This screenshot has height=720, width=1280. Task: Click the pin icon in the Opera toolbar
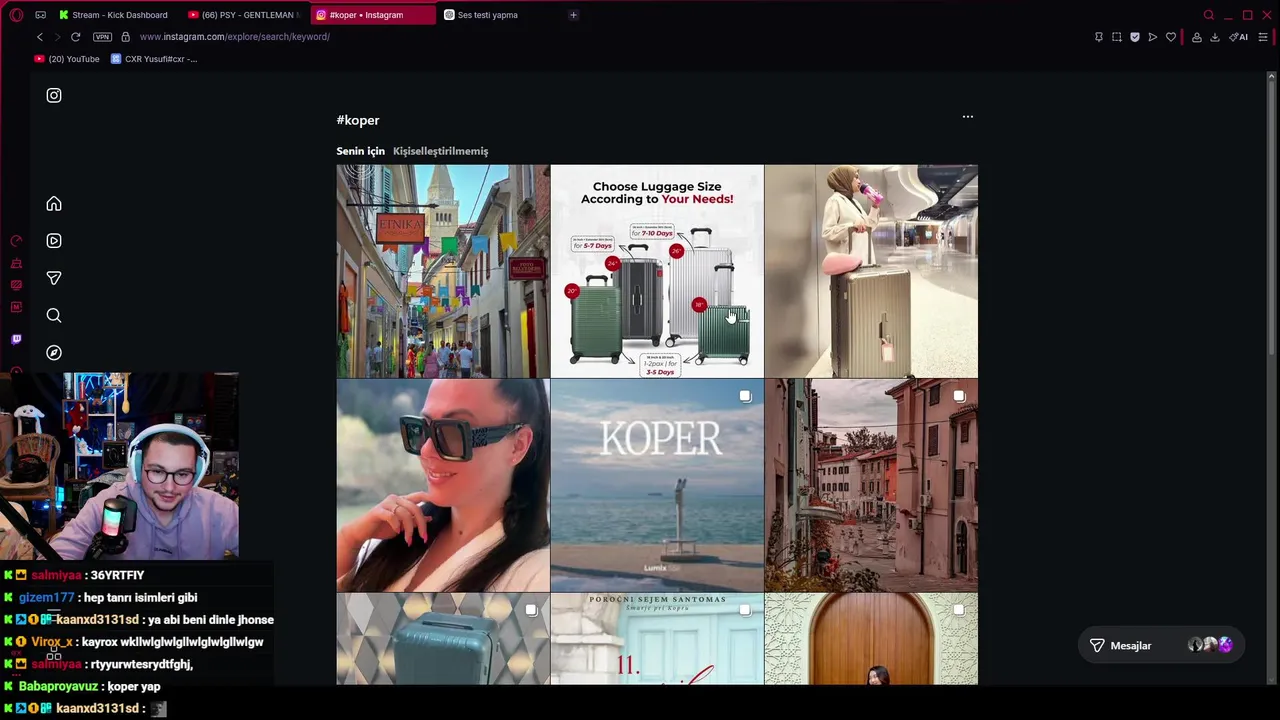coord(1098,37)
